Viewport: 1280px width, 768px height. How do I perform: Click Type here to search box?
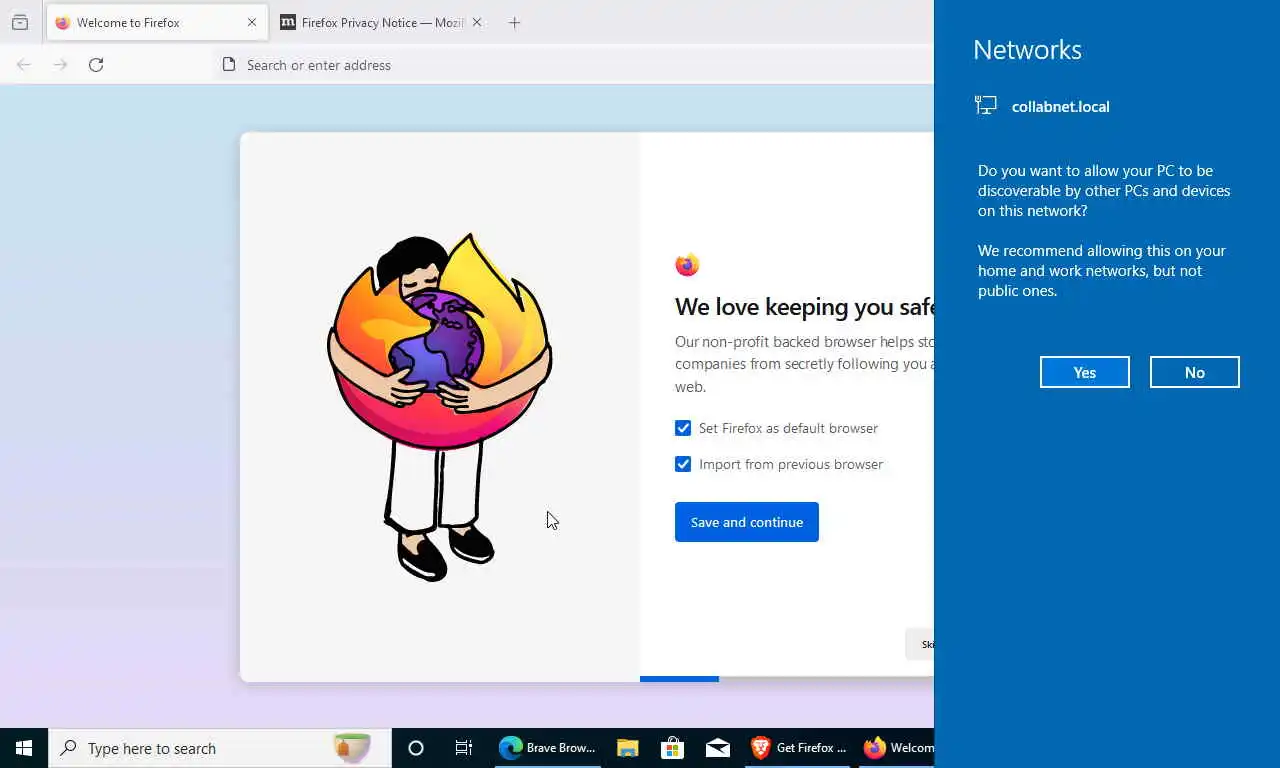click(220, 748)
